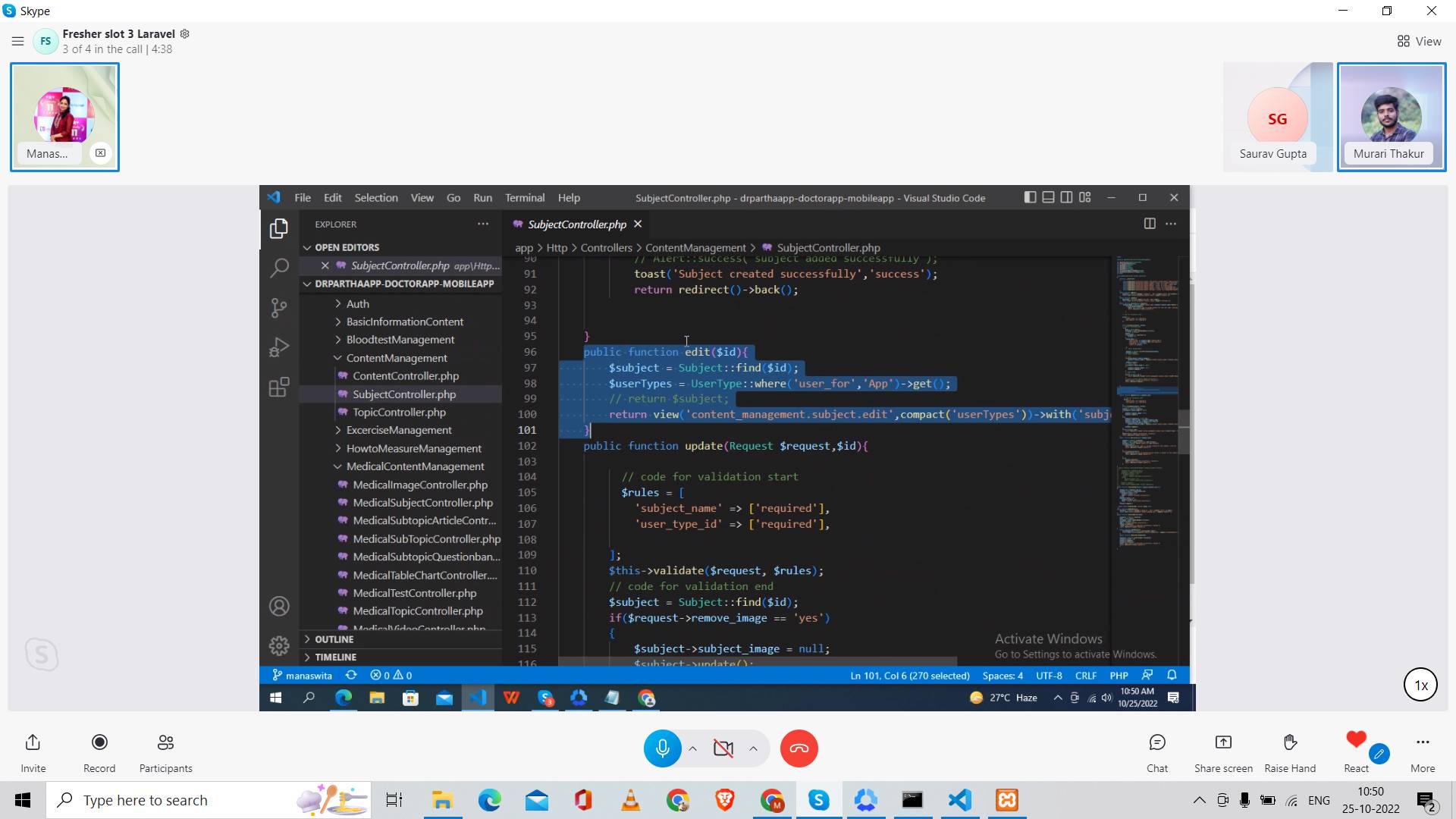Change call layout with View button

click(1419, 41)
